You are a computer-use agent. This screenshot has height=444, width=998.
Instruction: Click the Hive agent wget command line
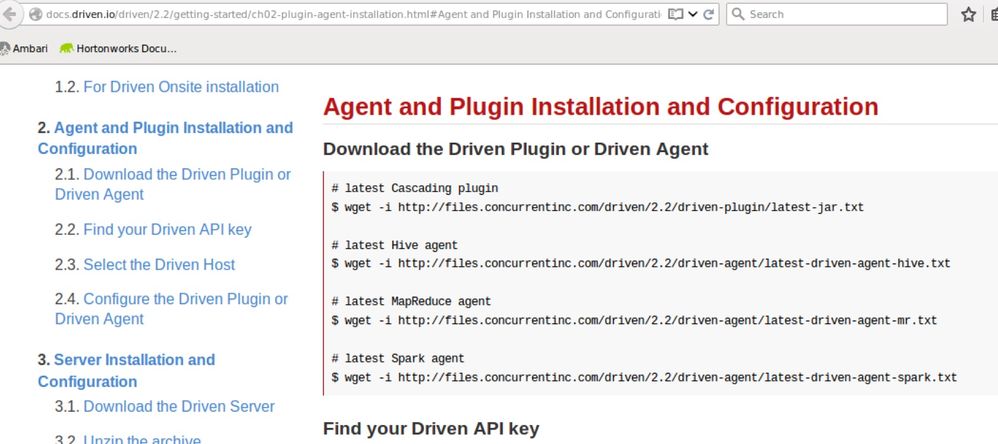[640, 263]
